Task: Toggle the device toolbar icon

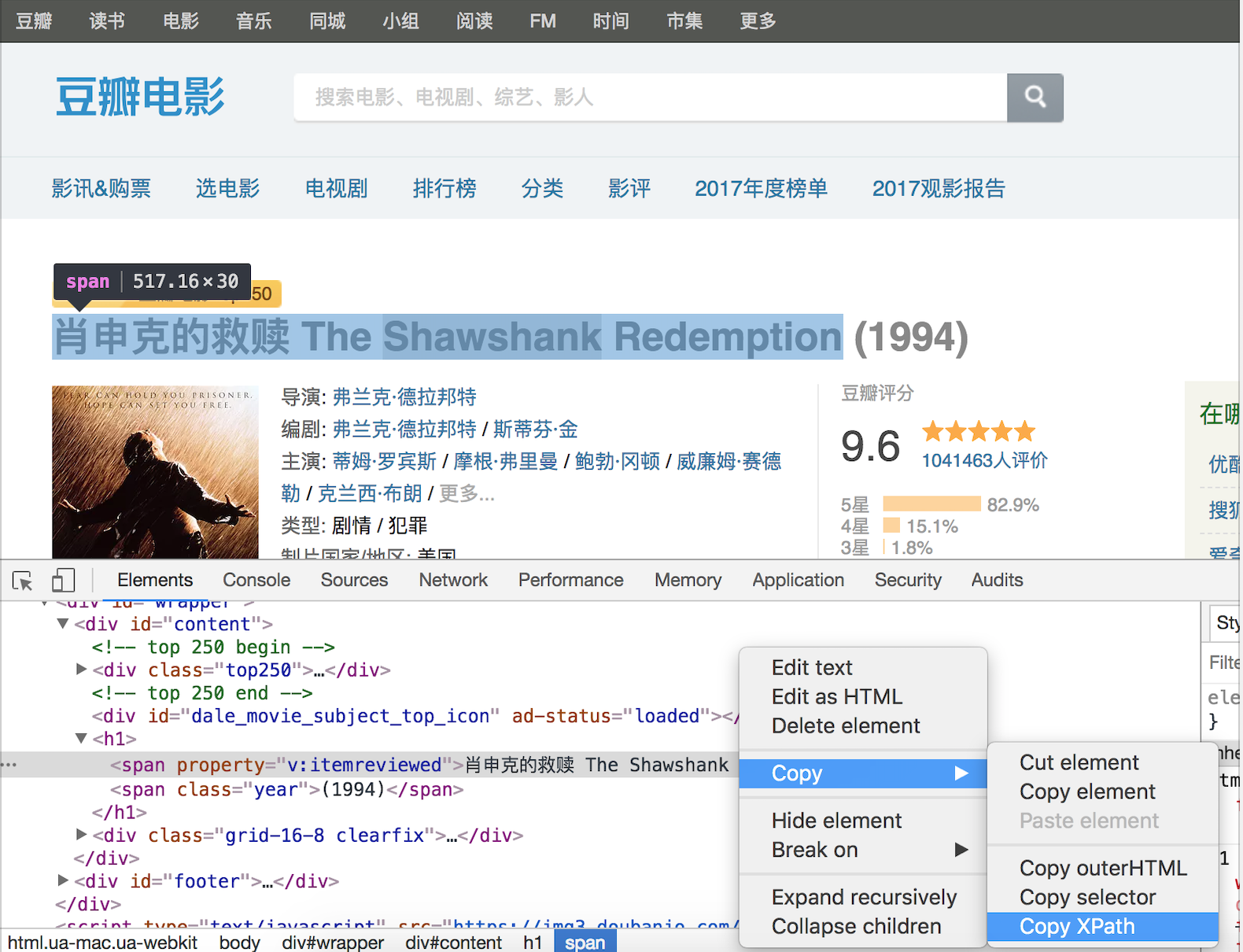Action: click(x=63, y=581)
